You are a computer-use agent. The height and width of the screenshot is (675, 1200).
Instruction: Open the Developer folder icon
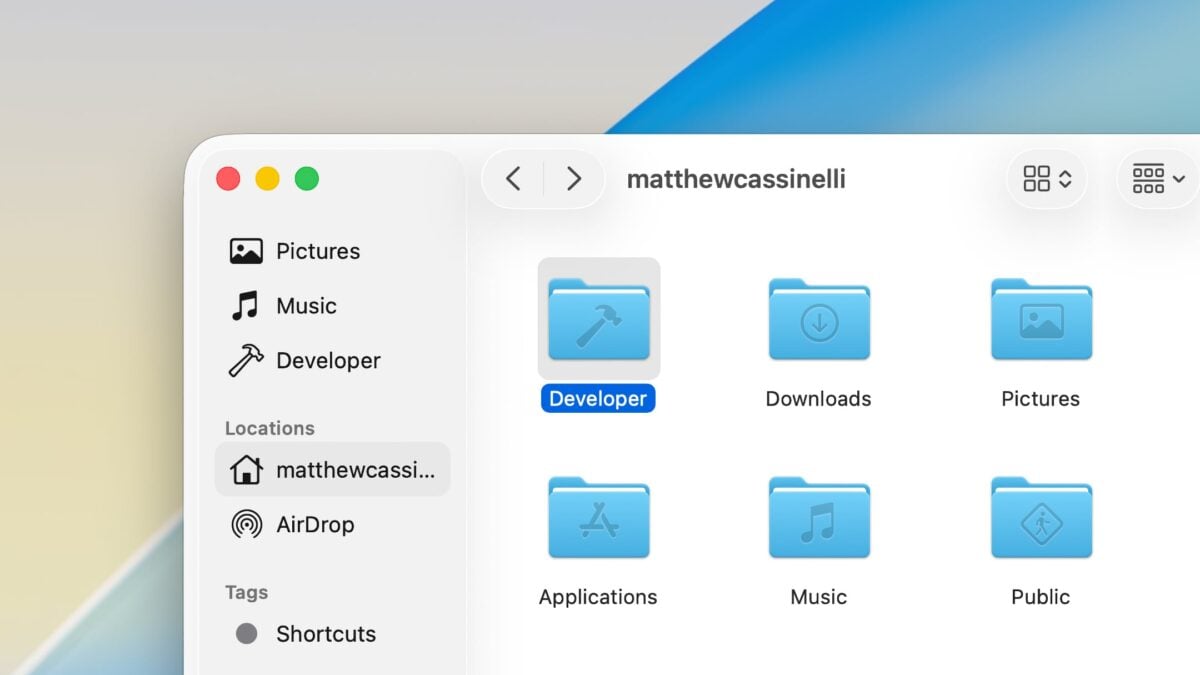pyautogui.click(x=598, y=320)
